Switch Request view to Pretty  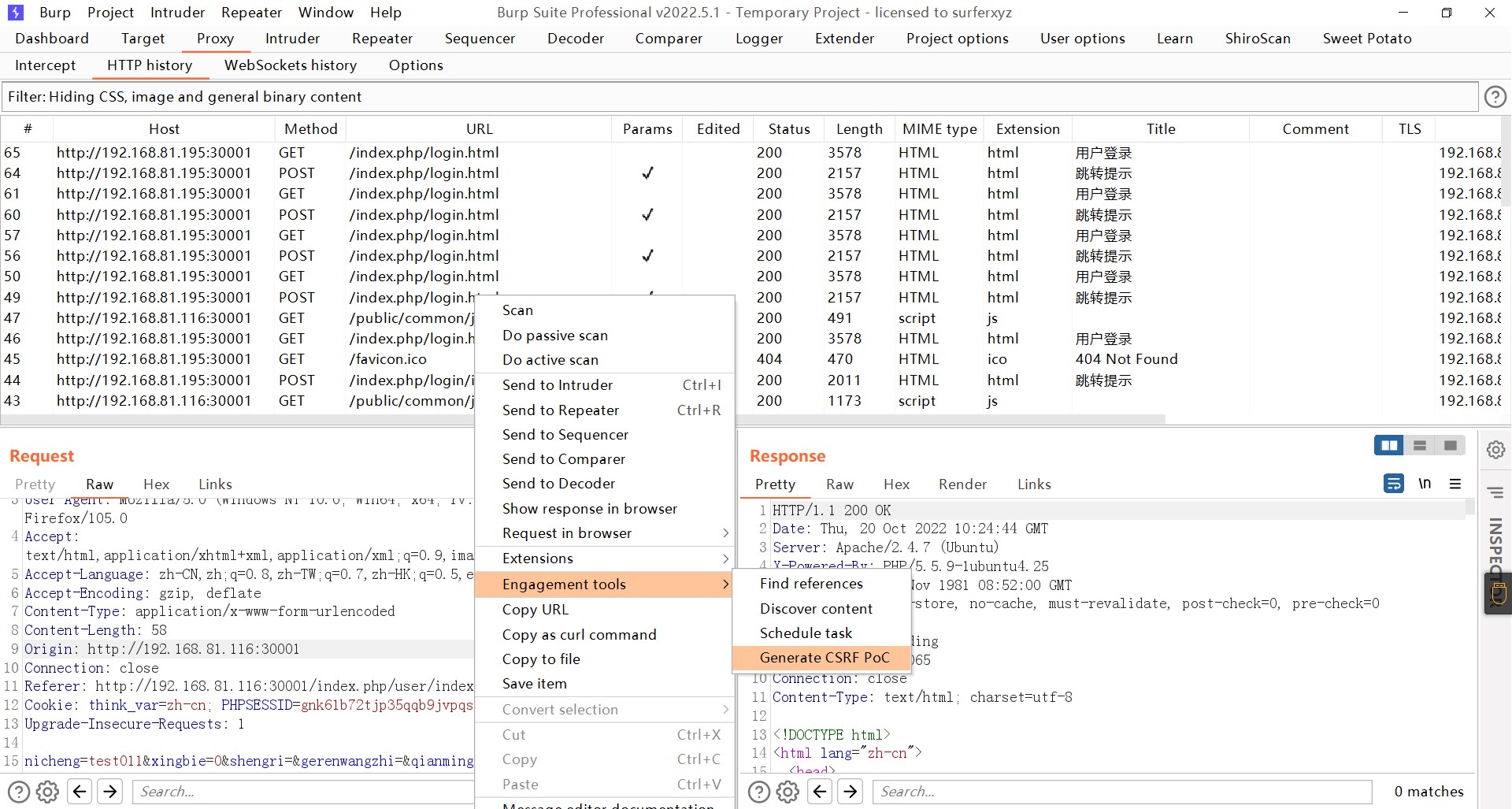tap(35, 484)
